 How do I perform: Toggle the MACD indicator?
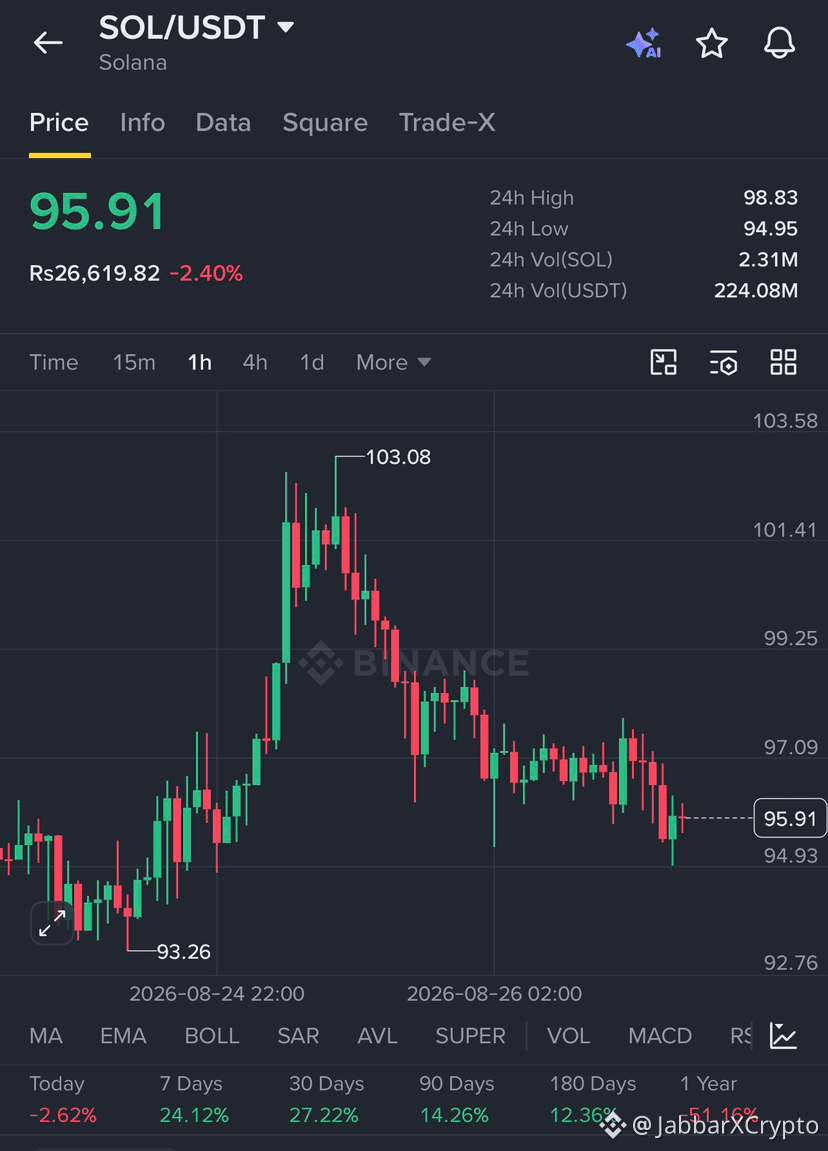tap(660, 1036)
